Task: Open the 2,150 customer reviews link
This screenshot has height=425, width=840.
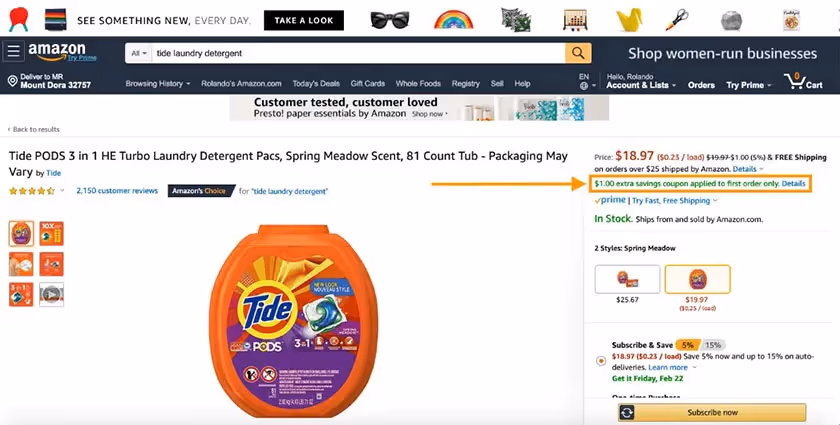Action: [x=117, y=190]
